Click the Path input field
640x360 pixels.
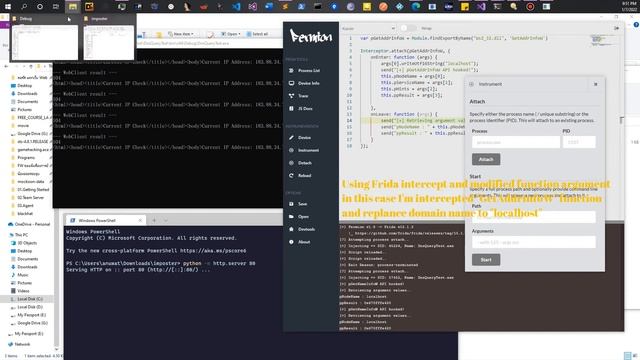pos(533,217)
